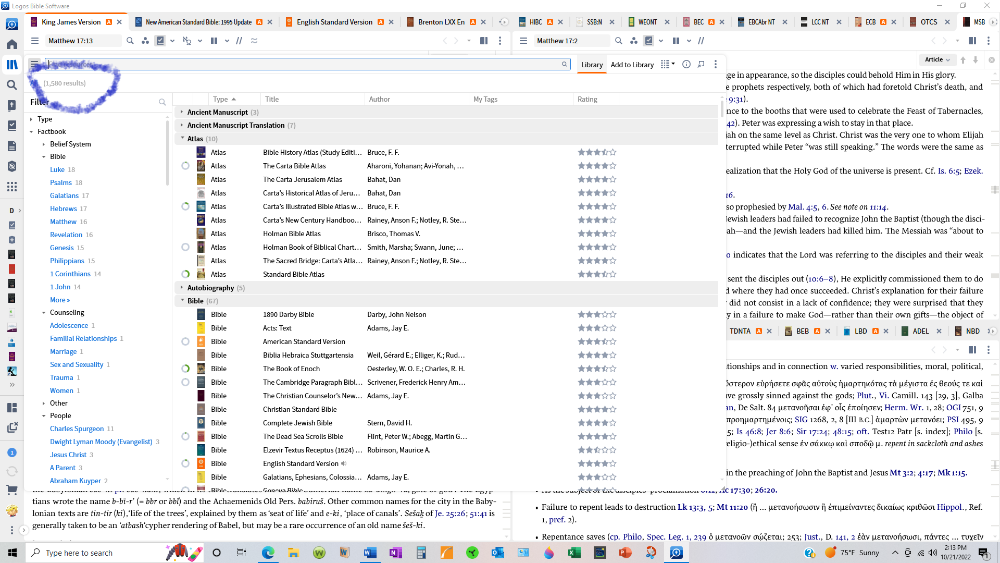Click the columns icon in KJV toolbar
The height and width of the screenshot is (563, 1000).
[x=214, y=41]
